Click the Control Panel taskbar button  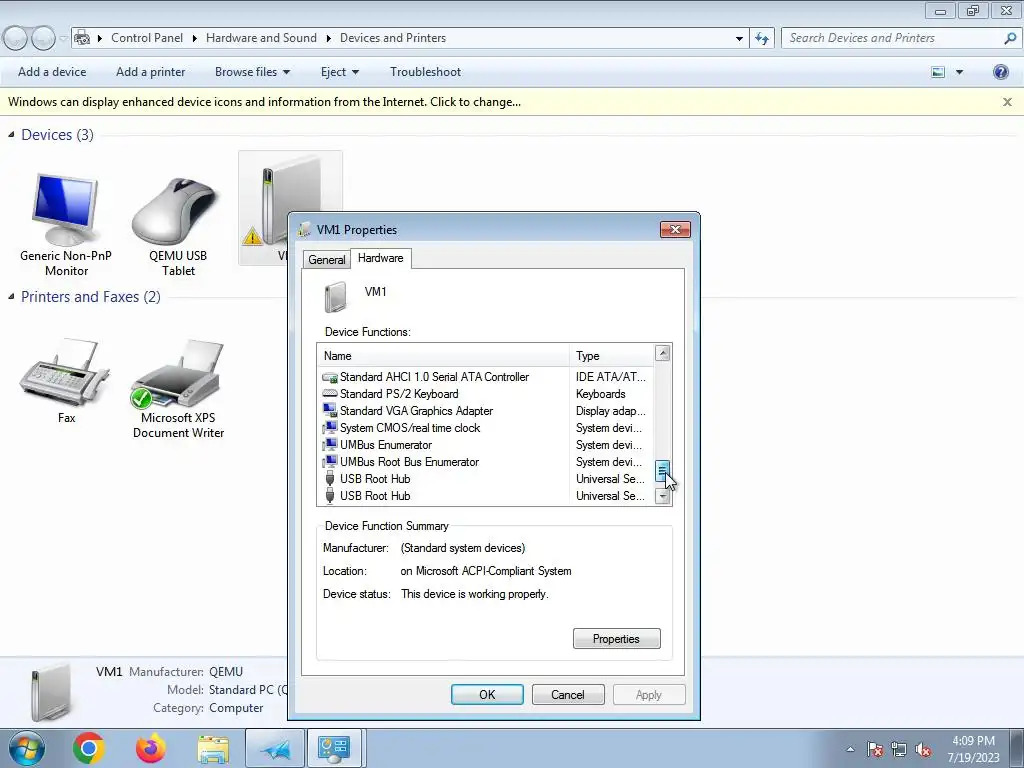pyautogui.click(x=334, y=748)
